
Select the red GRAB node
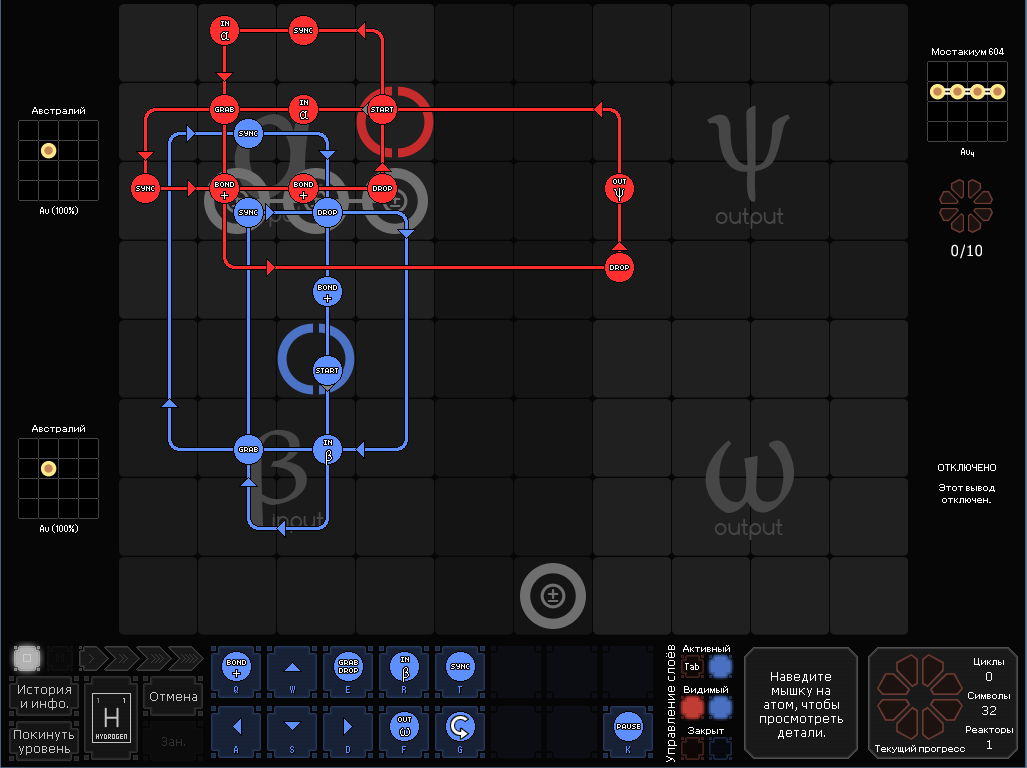pos(224,109)
